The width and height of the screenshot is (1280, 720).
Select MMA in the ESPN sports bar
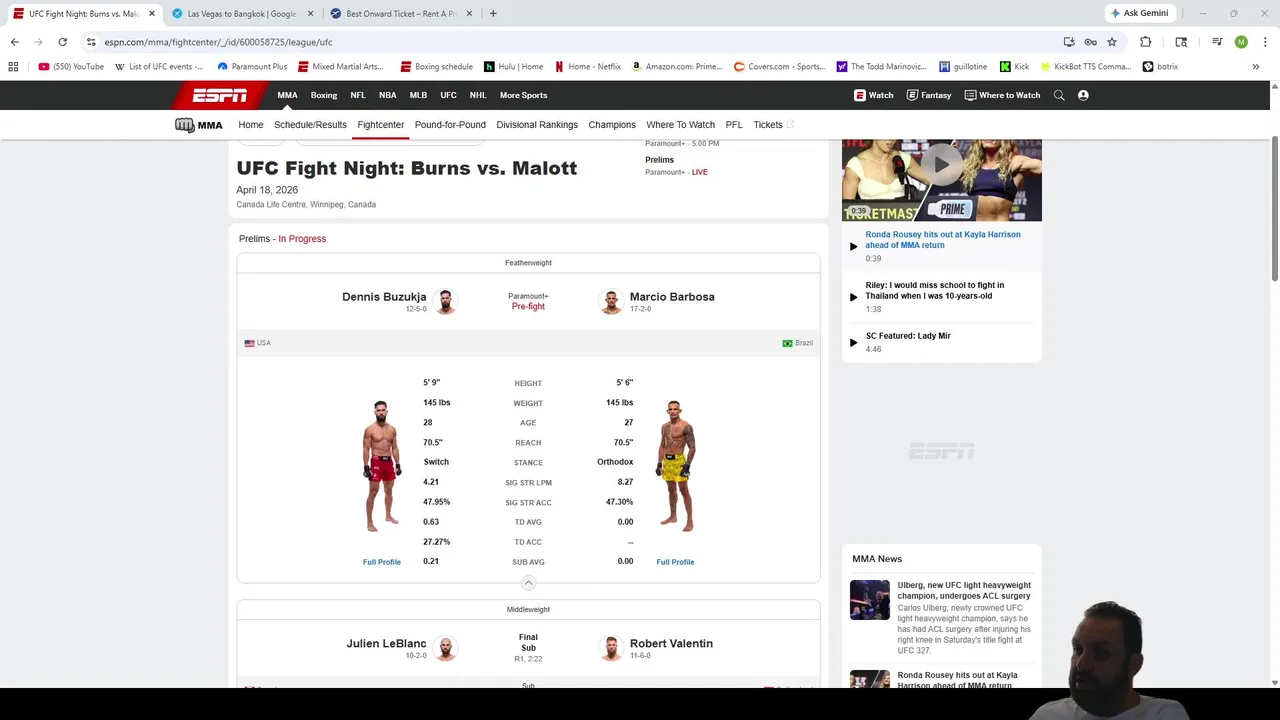pyautogui.click(x=287, y=95)
